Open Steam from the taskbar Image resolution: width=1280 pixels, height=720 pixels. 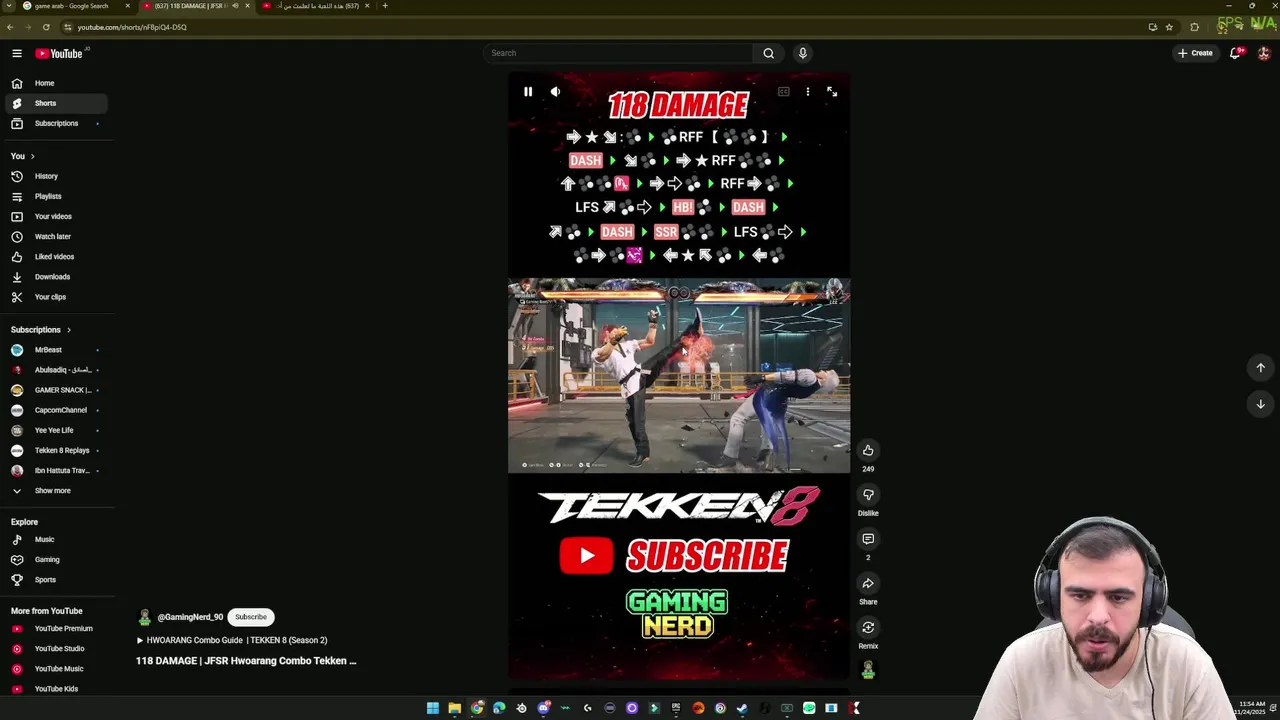pyautogui.click(x=742, y=708)
